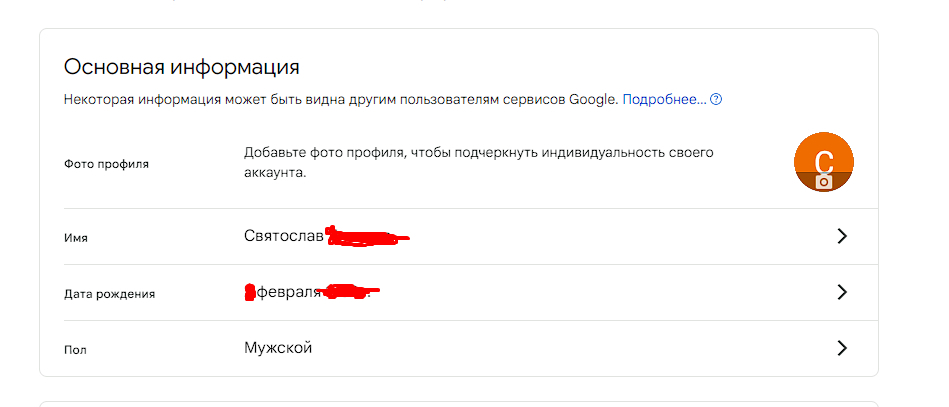
Task: Click the camera icon on avatar
Action: point(824,182)
